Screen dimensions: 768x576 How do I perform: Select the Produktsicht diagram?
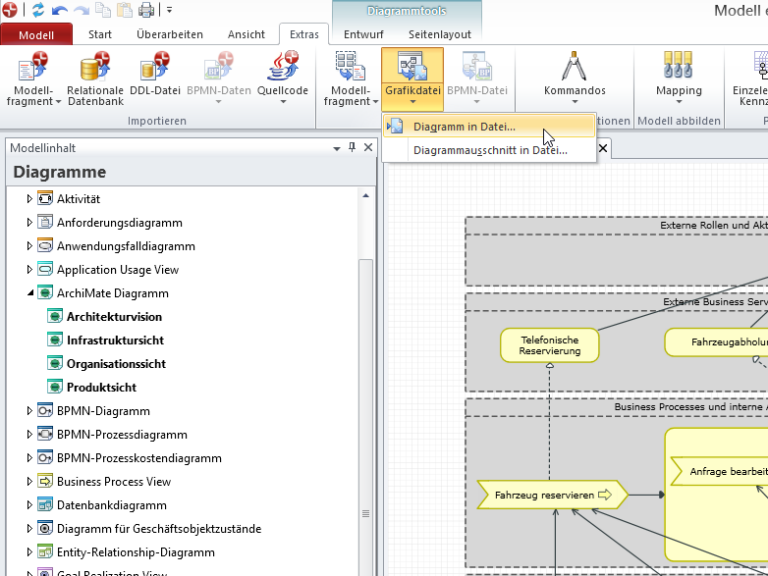point(101,387)
